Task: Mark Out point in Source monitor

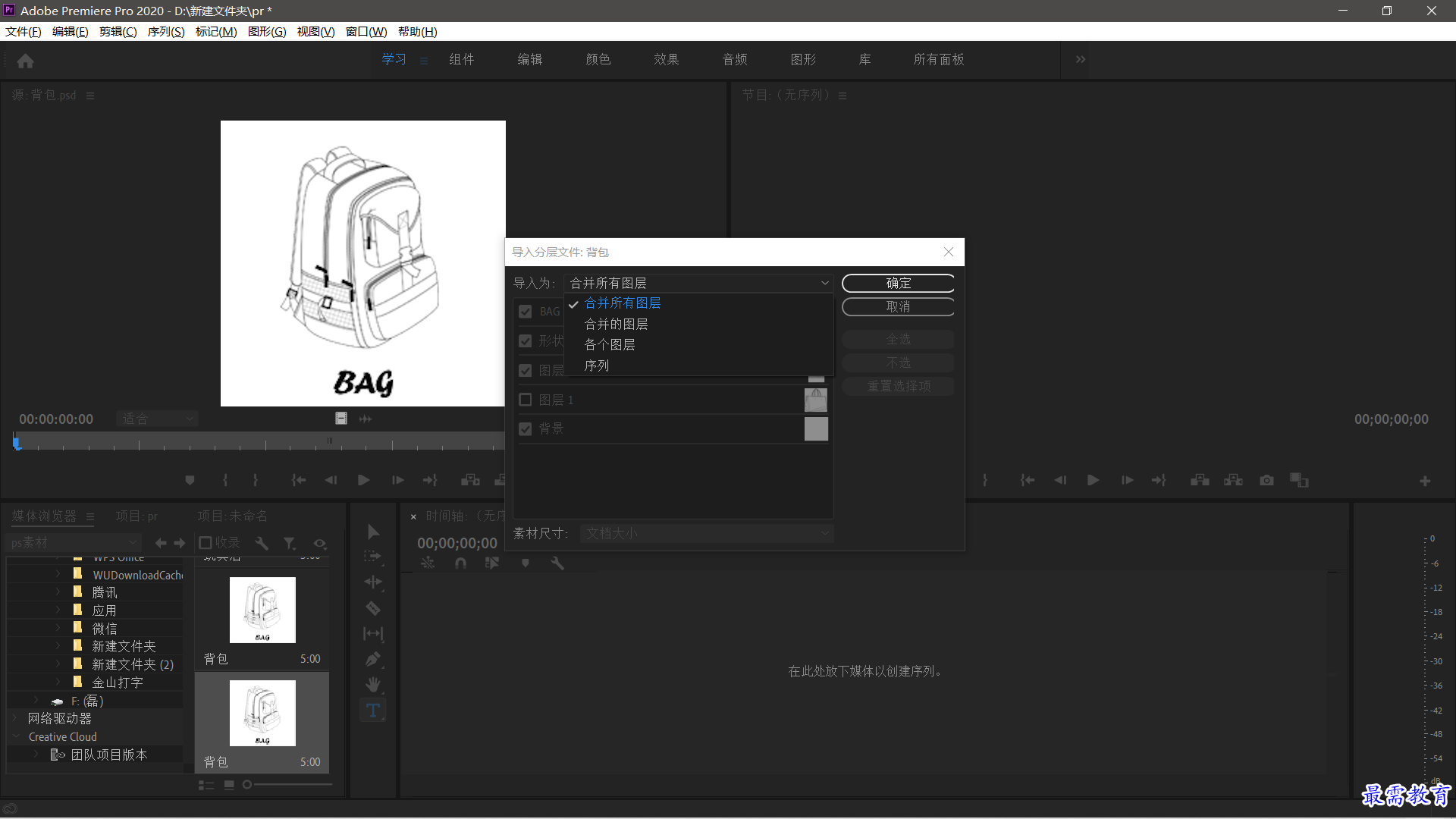Action: [256, 480]
